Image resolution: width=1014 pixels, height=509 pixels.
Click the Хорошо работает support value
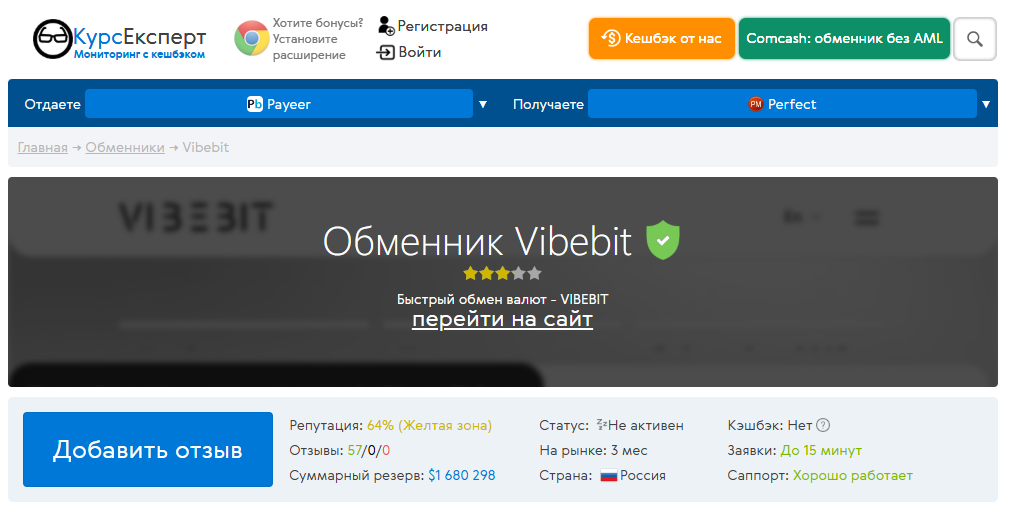pyautogui.click(x=852, y=475)
